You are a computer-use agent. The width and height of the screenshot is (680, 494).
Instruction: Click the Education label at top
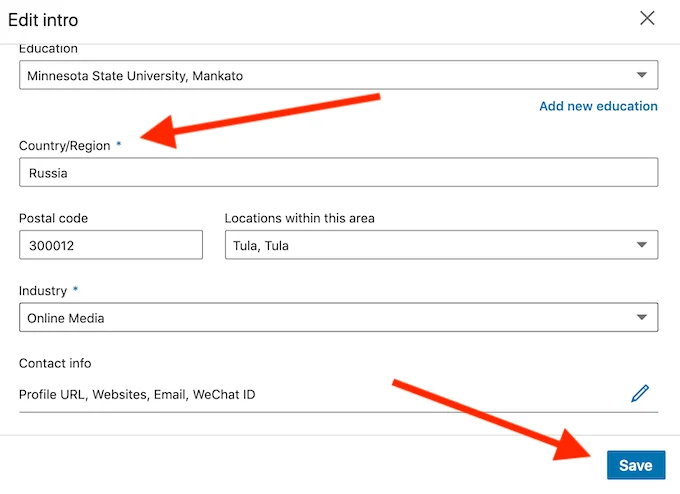pos(48,49)
